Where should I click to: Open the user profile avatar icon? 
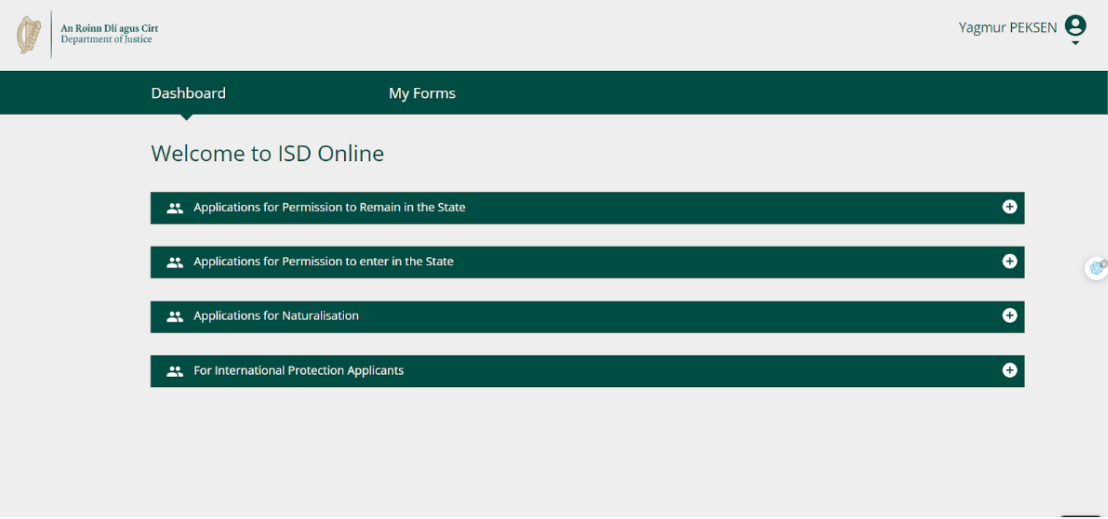click(1075, 26)
